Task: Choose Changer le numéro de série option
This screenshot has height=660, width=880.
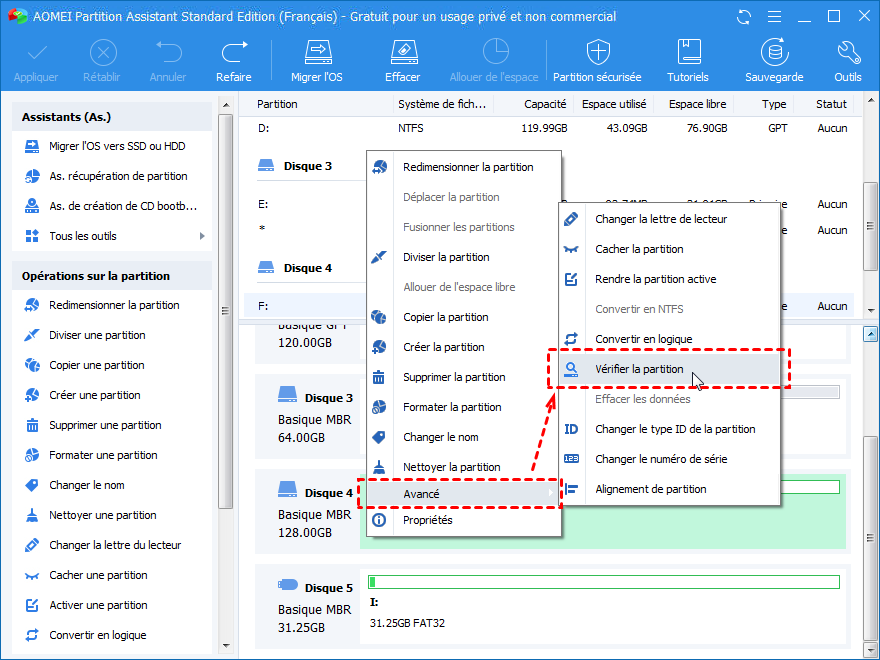Action: coord(661,459)
